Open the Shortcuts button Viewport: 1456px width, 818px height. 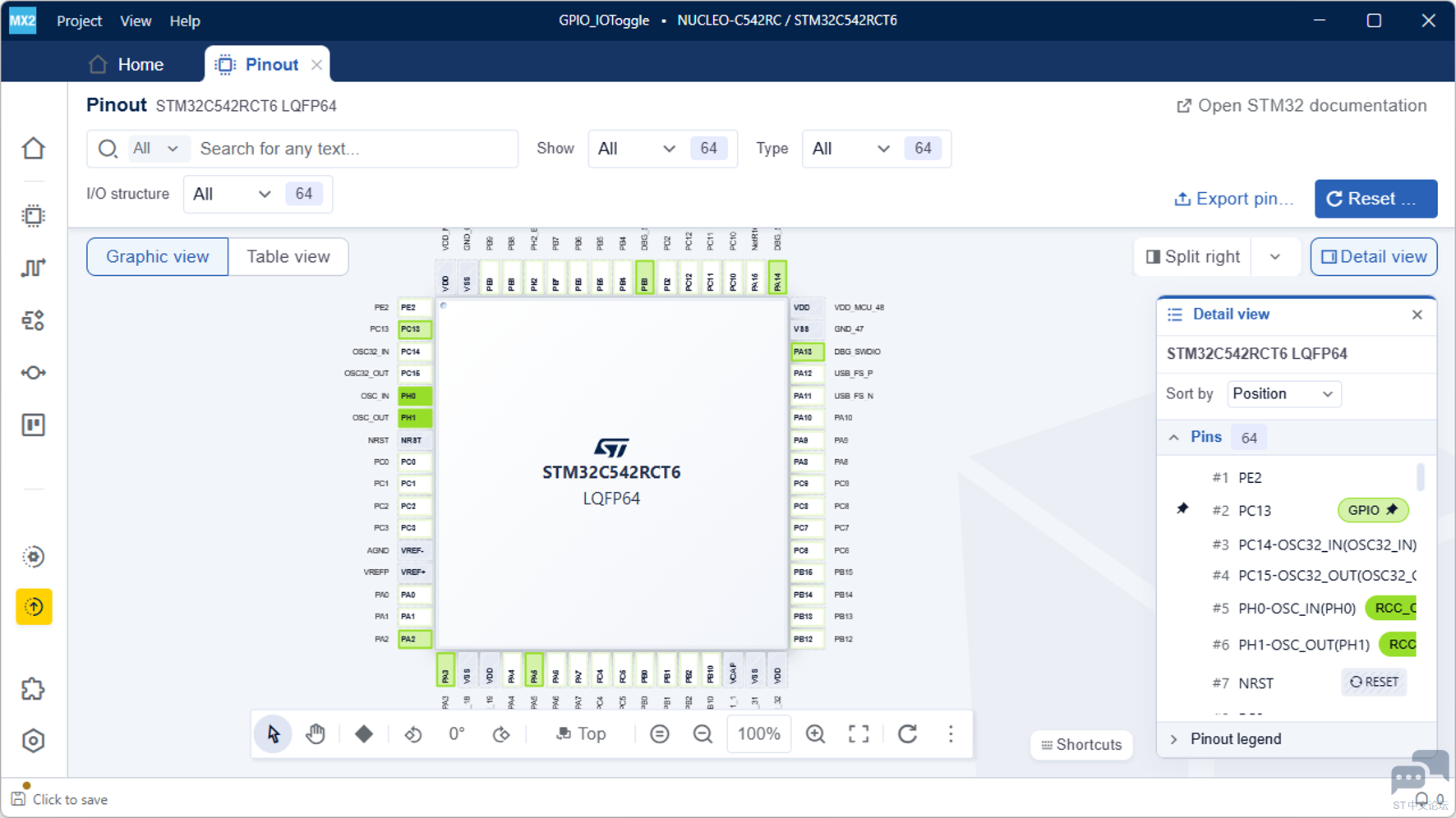pos(1081,745)
